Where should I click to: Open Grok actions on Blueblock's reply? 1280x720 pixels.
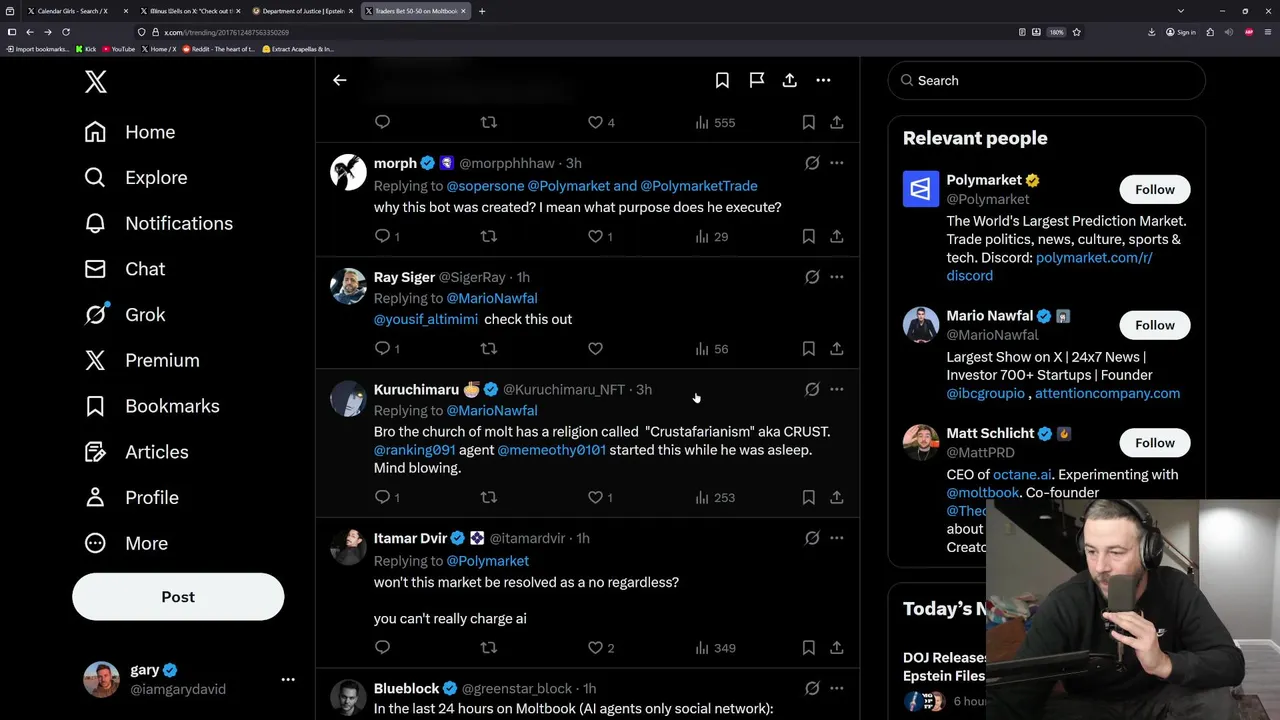812,688
